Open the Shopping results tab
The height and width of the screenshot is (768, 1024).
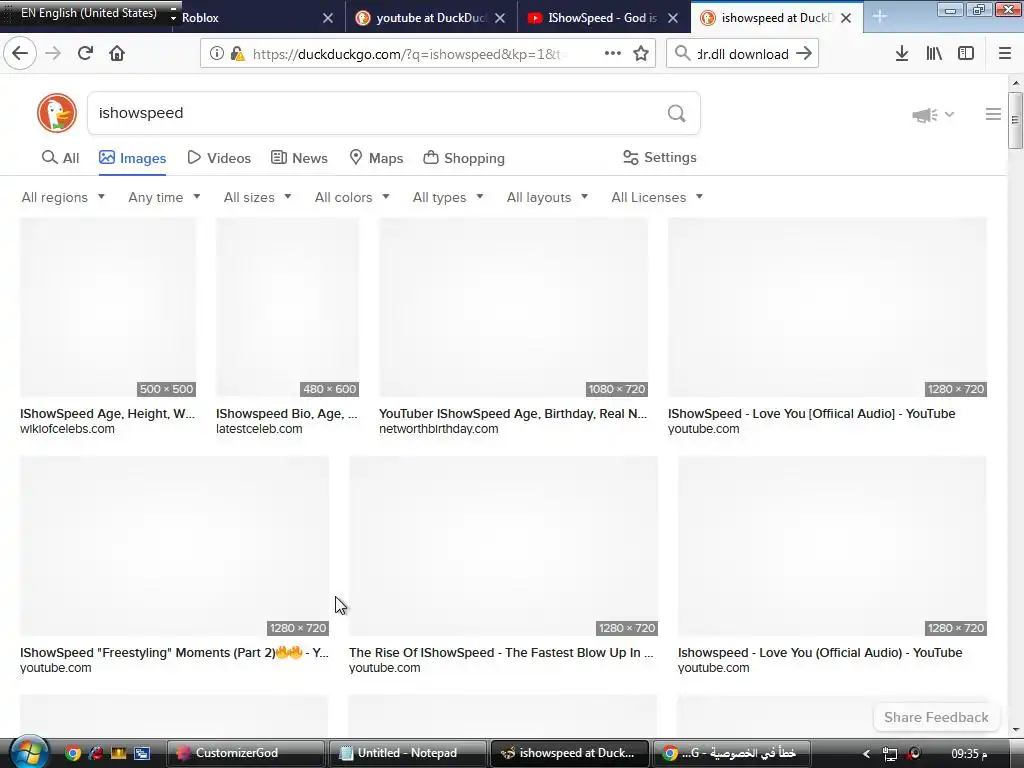[464, 158]
